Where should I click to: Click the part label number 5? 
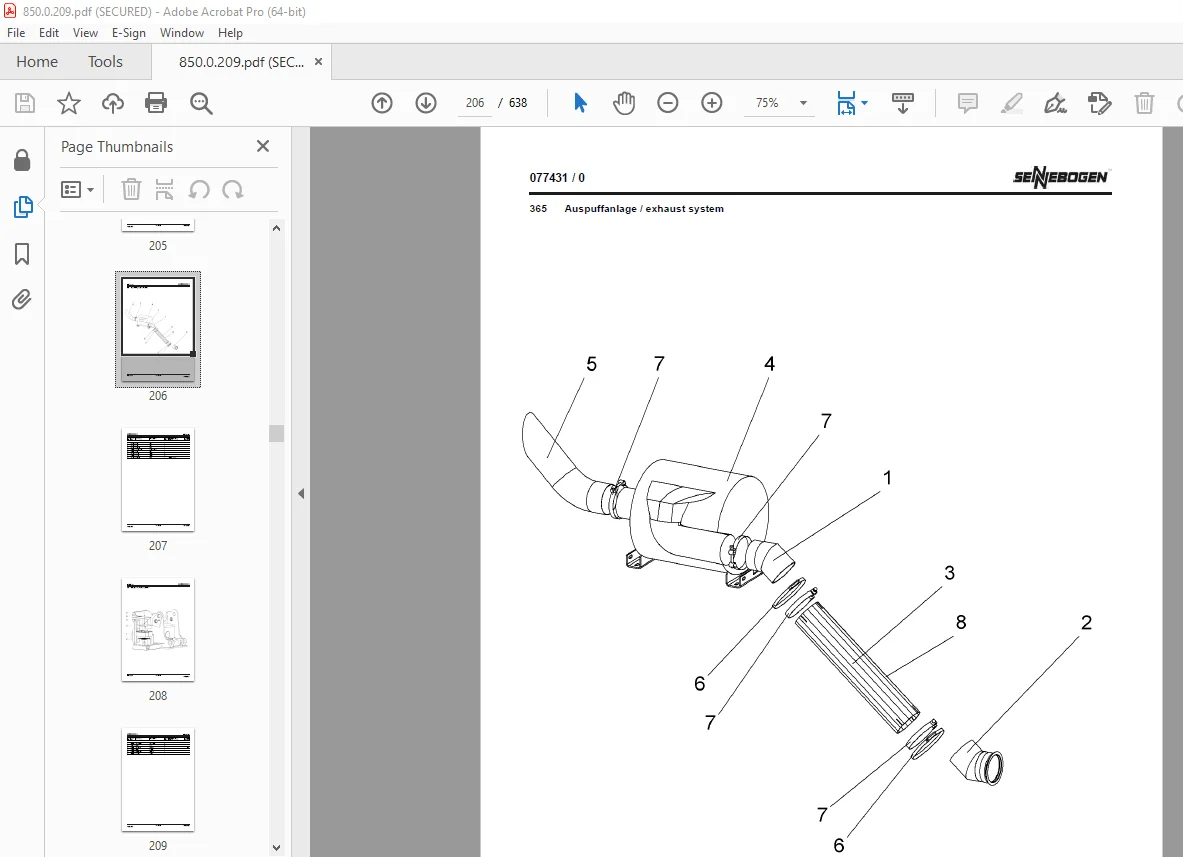click(x=592, y=364)
